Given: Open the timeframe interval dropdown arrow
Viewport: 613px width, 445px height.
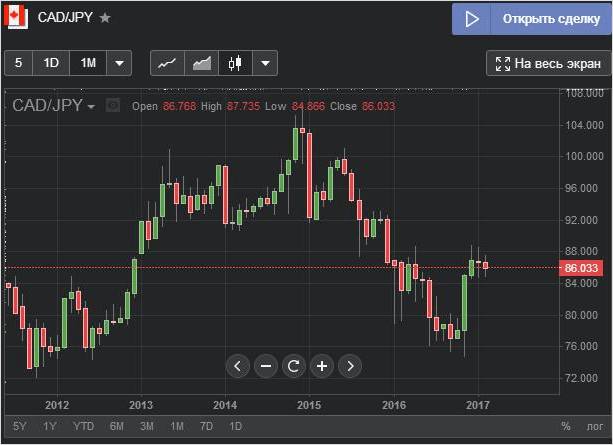Looking at the screenshot, I should click(120, 63).
